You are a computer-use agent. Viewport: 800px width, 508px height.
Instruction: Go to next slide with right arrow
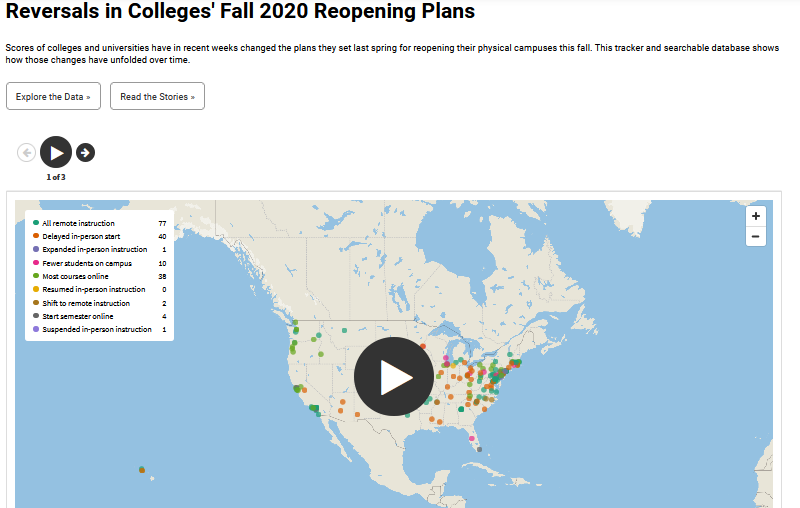point(85,153)
